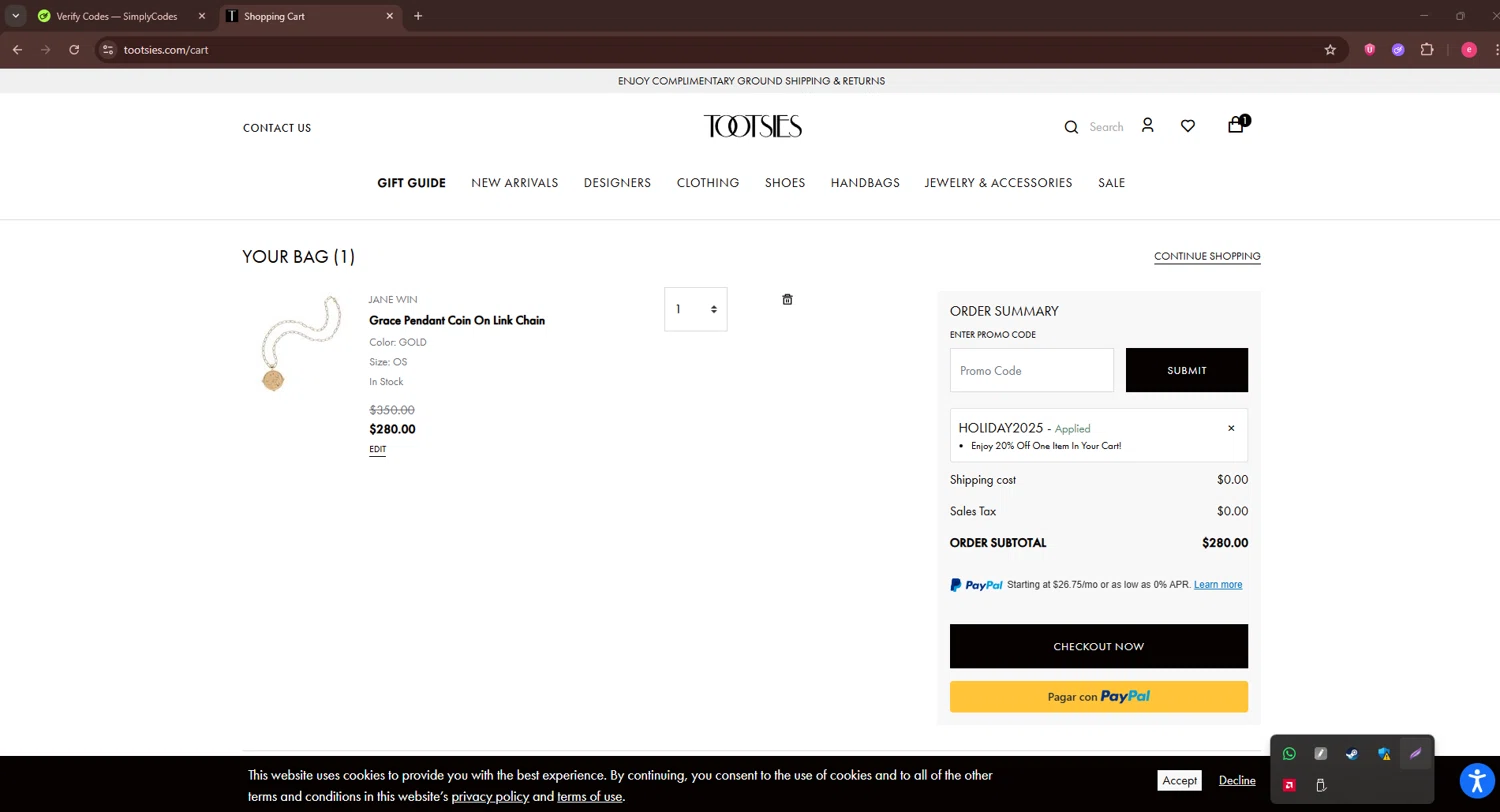Image resolution: width=1500 pixels, height=812 pixels.
Task: Decline cookies
Action: (1237, 781)
